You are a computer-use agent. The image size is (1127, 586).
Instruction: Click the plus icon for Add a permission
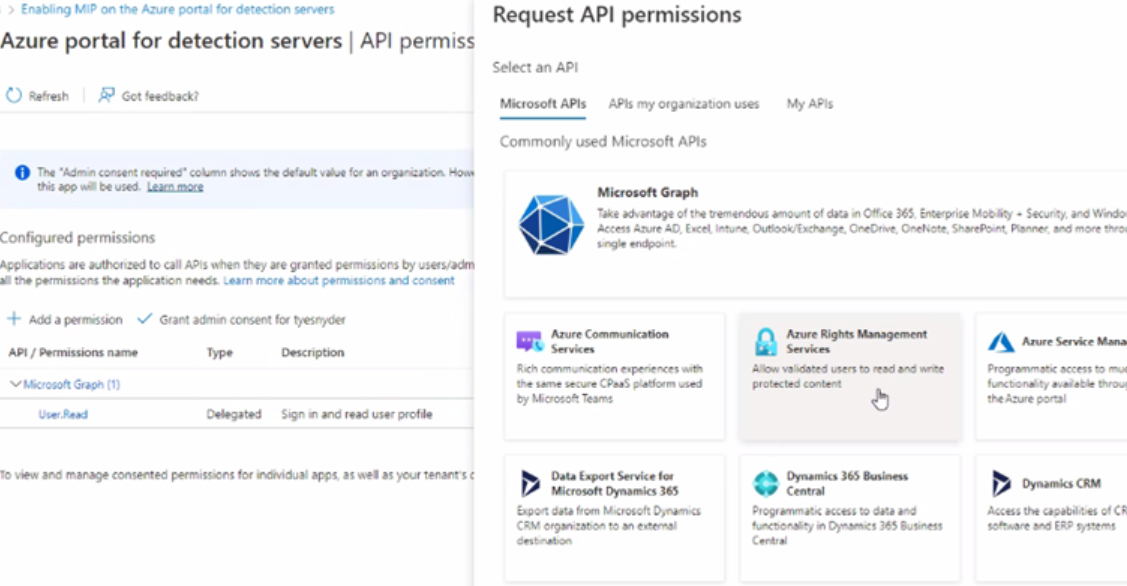14,319
